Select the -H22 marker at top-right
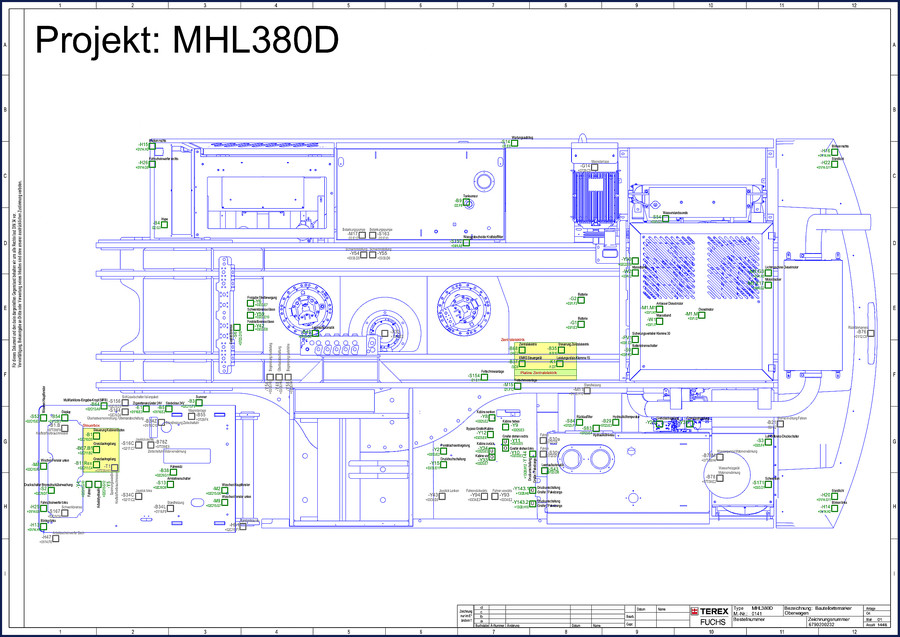 pyautogui.click(x=835, y=164)
